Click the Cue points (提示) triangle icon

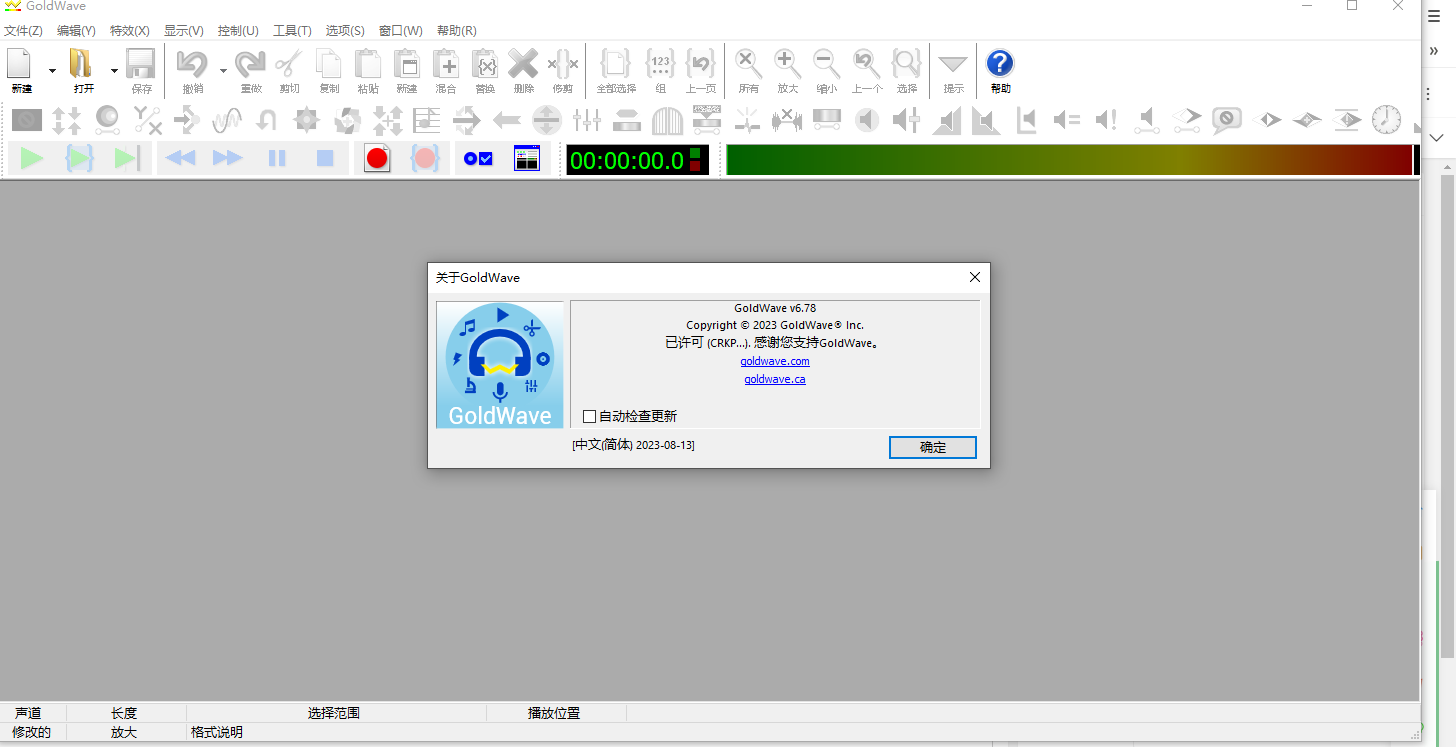click(953, 64)
